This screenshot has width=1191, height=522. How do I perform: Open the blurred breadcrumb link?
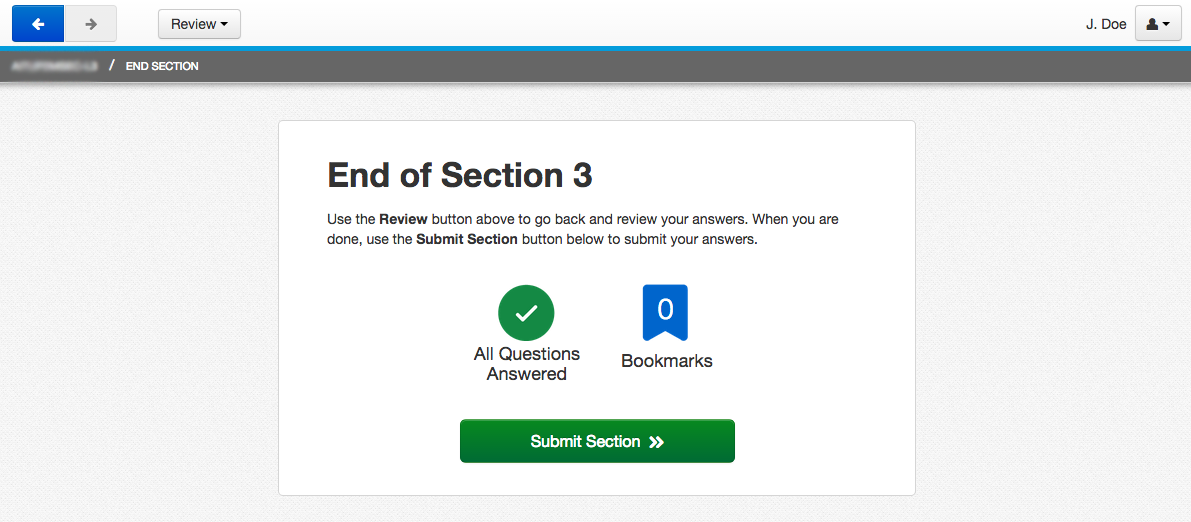click(54, 66)
